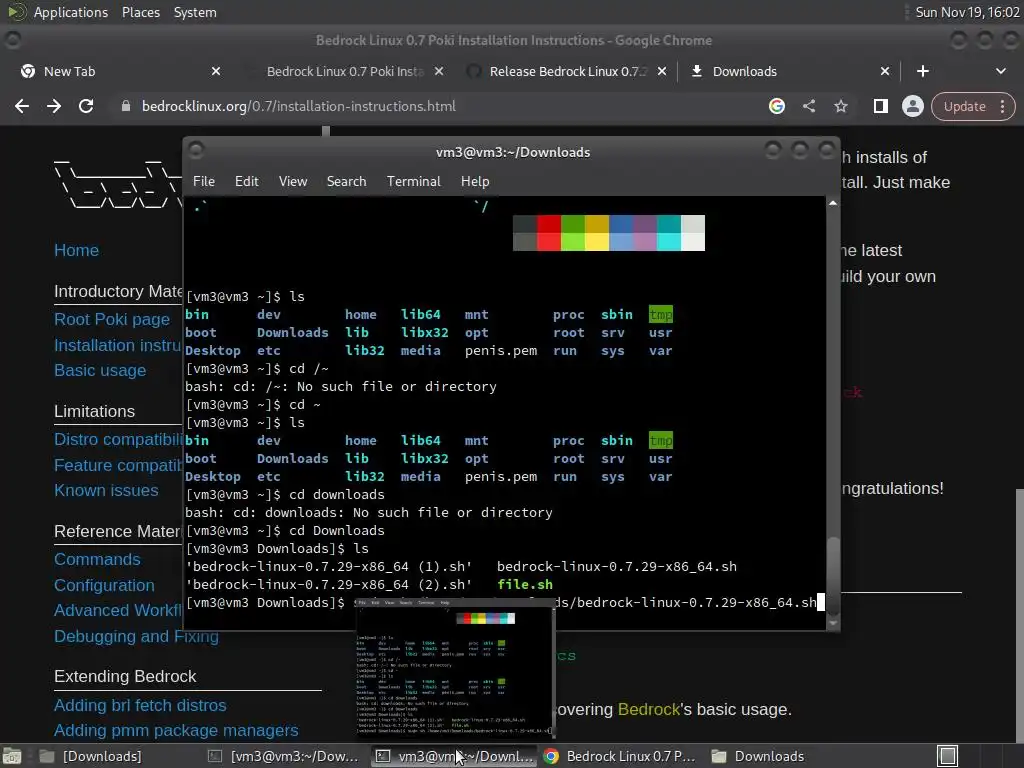Click penis.pem in last ls output
Viewport: 1024px width, 768px height.
click(501, 477)
